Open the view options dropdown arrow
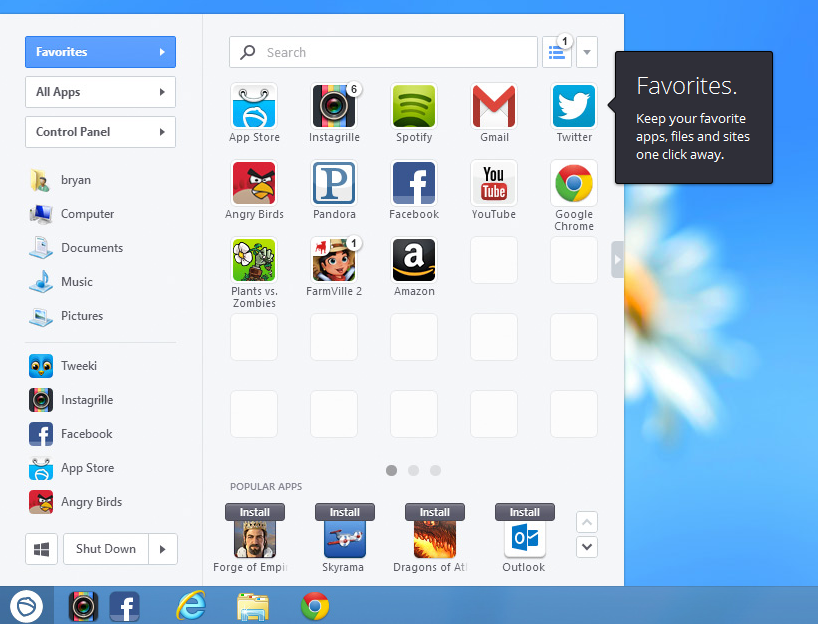The height and width of the screenshot is (624, 818). [587, 52]
